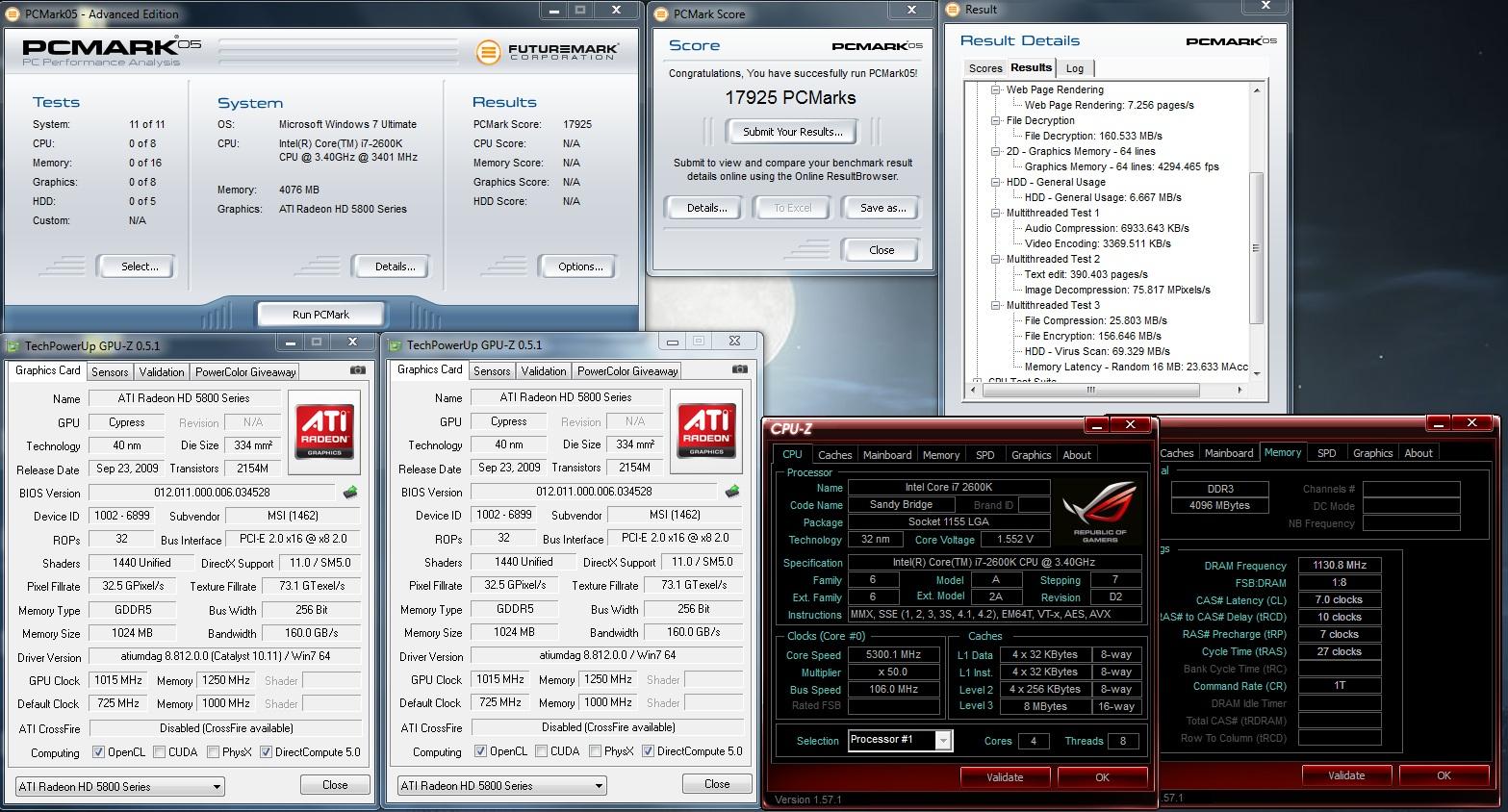Viewport: 1508px width, 812px height.
Task: Click Close button in PCMark Score window
Action: tap(882, 250)
